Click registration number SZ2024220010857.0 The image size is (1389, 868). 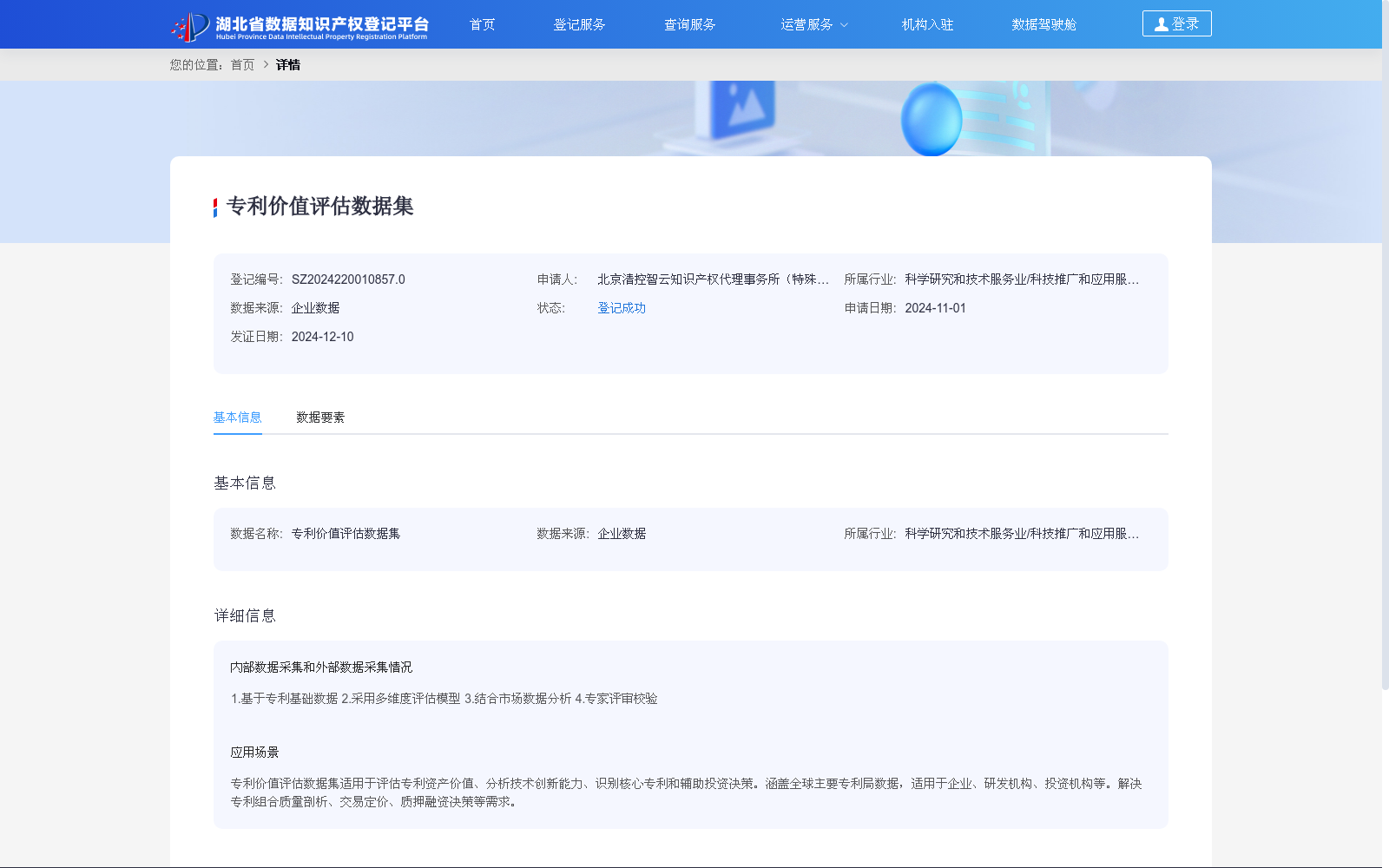point(348,279)
